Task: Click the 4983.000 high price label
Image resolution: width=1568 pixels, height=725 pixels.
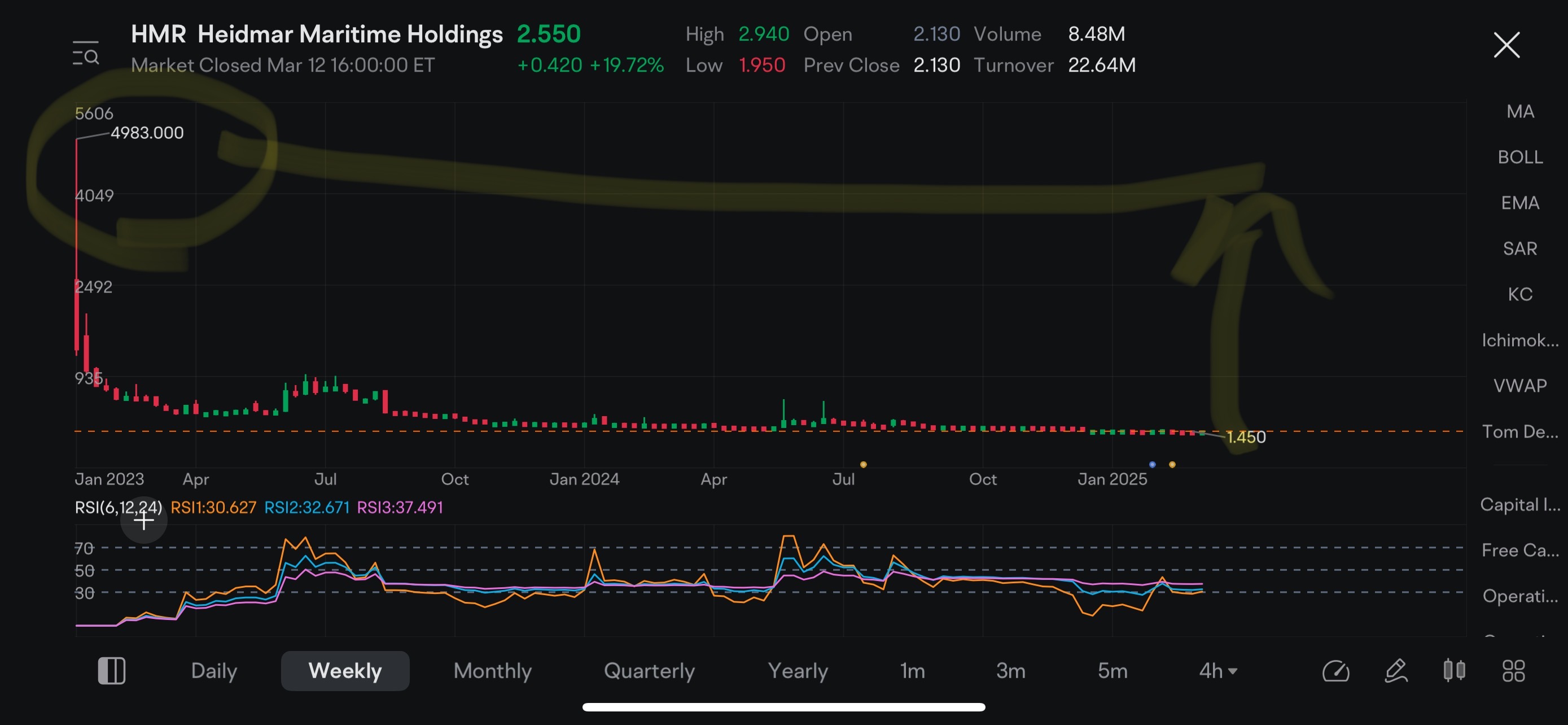Action: (147, 133)
